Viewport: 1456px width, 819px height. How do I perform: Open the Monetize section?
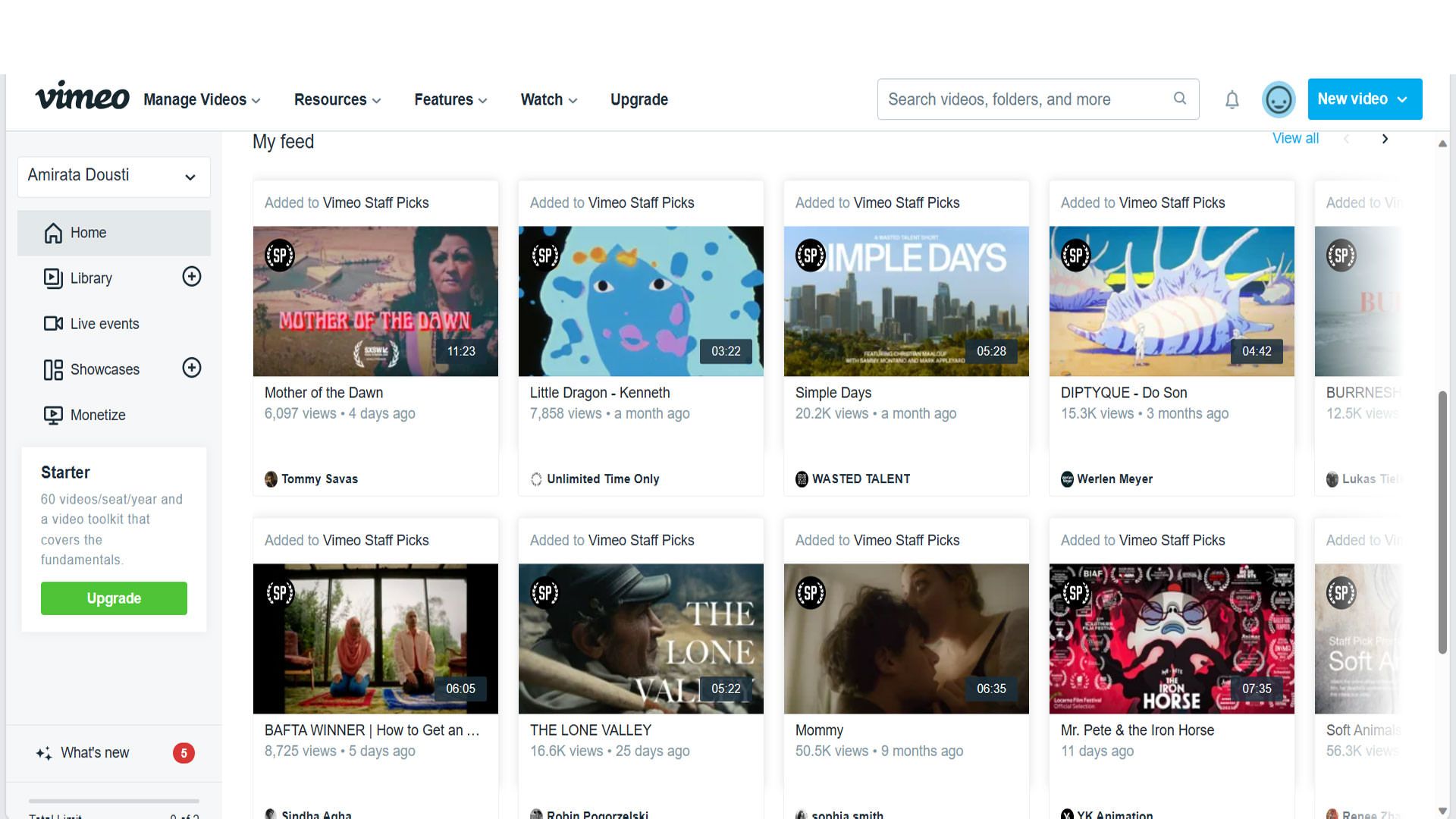97,415
